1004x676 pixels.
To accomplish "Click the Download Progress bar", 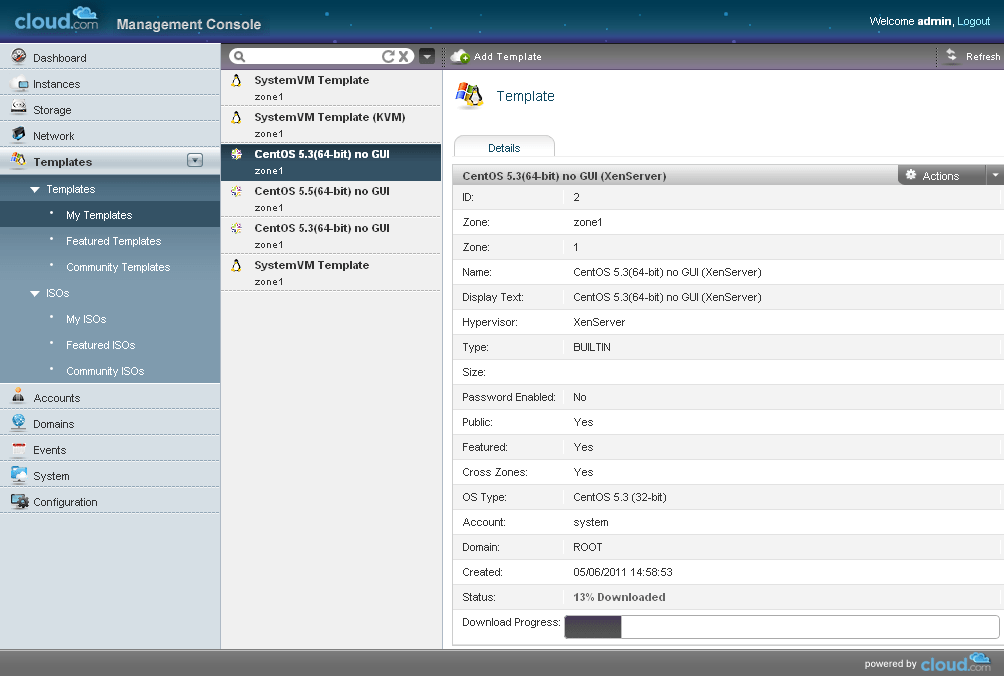I will [782, 627].
